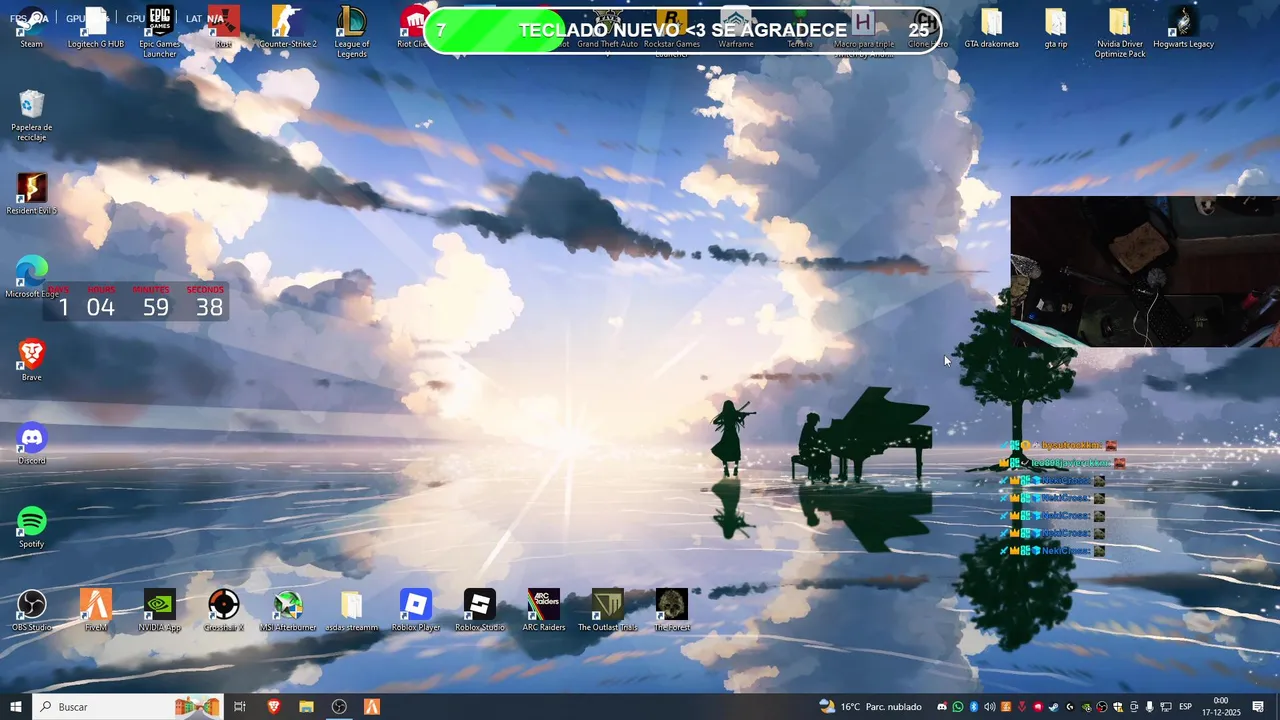Open the Windows Start menu
The height and width of the screenshot is (720, 1280).
(16, 707)
